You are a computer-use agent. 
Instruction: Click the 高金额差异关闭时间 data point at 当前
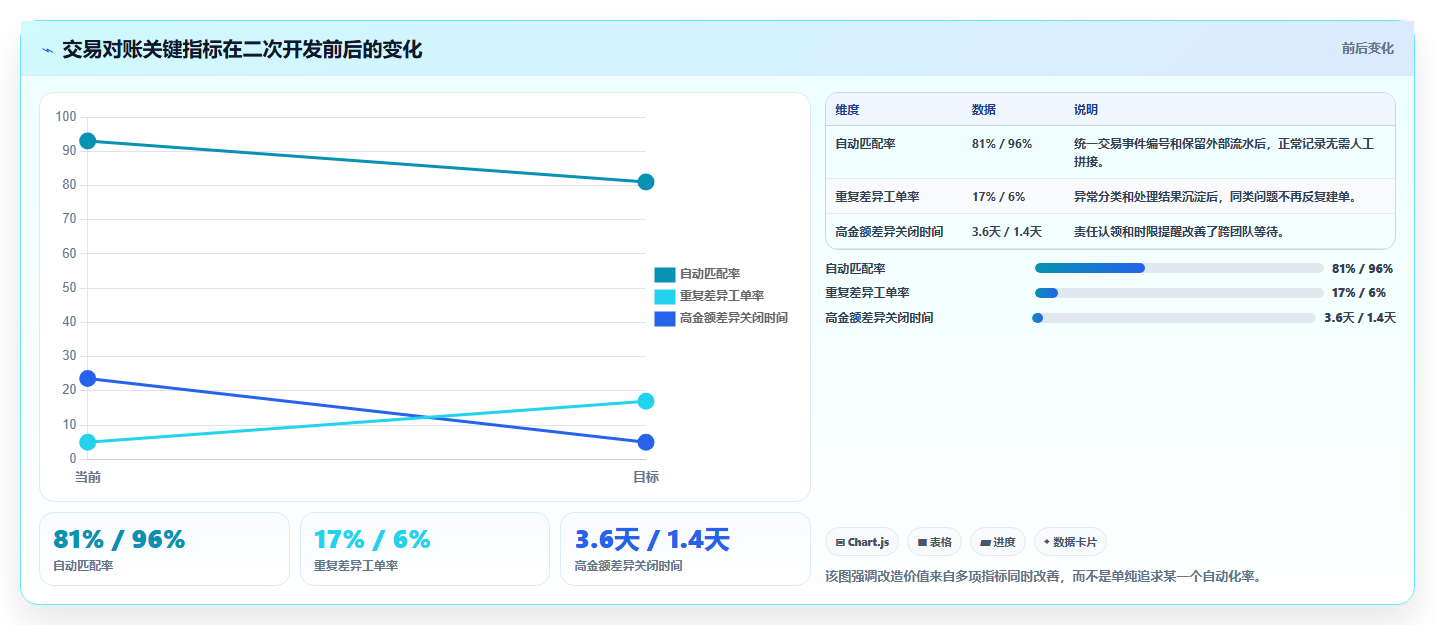point(88,379)
